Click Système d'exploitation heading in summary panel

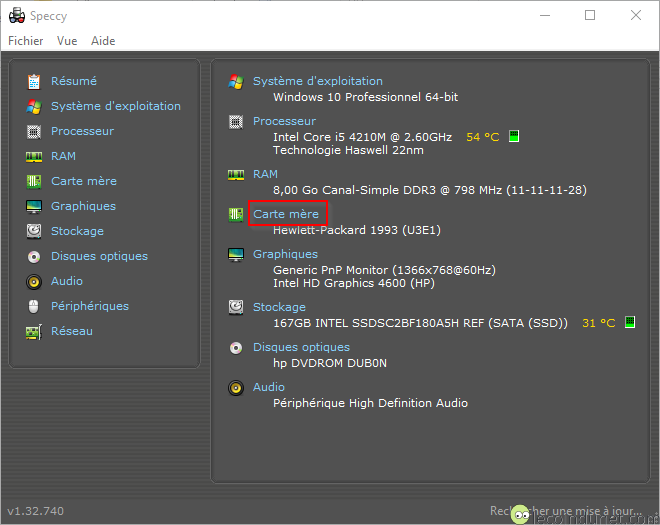318,81
